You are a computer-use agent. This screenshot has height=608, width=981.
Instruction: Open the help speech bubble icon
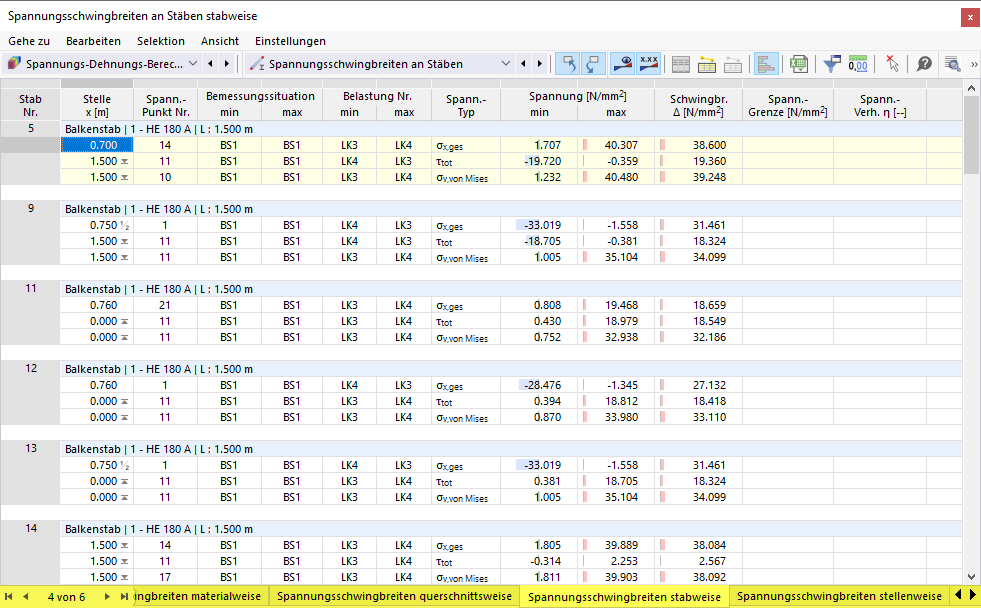tap(924, 64)
